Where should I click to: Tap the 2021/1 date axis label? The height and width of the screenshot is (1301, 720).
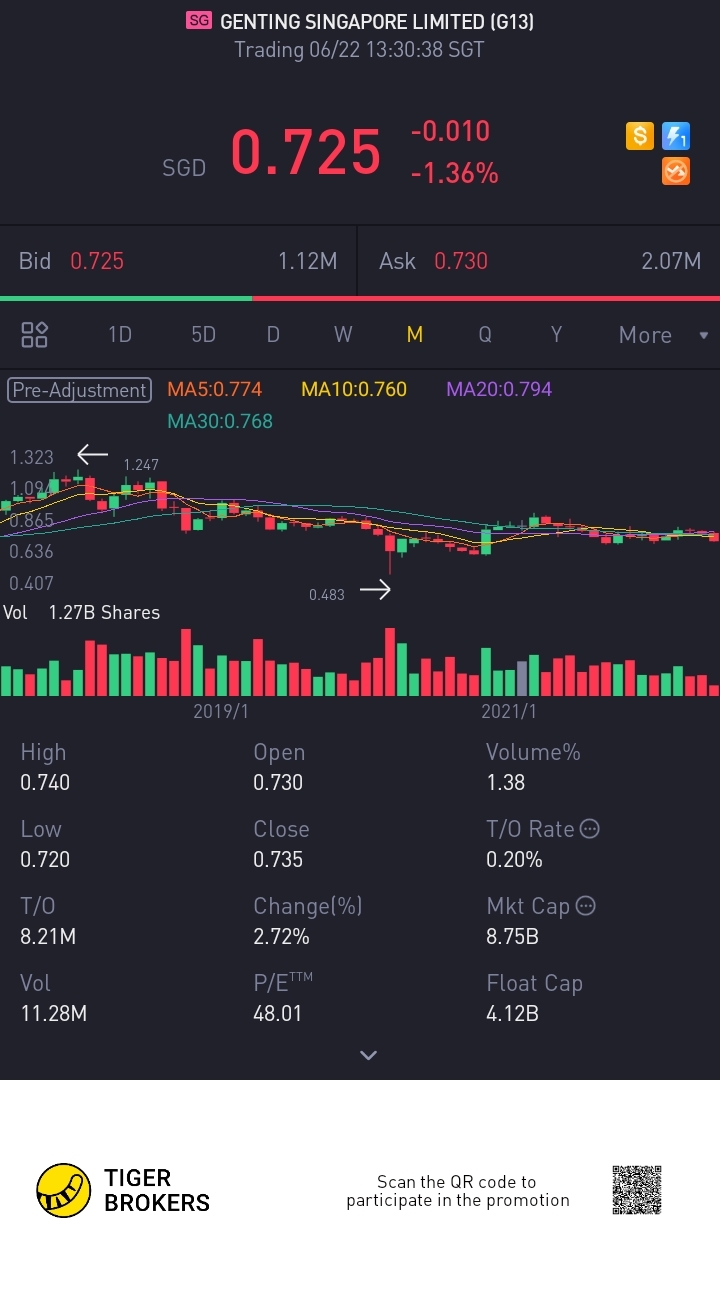(509, 711)
